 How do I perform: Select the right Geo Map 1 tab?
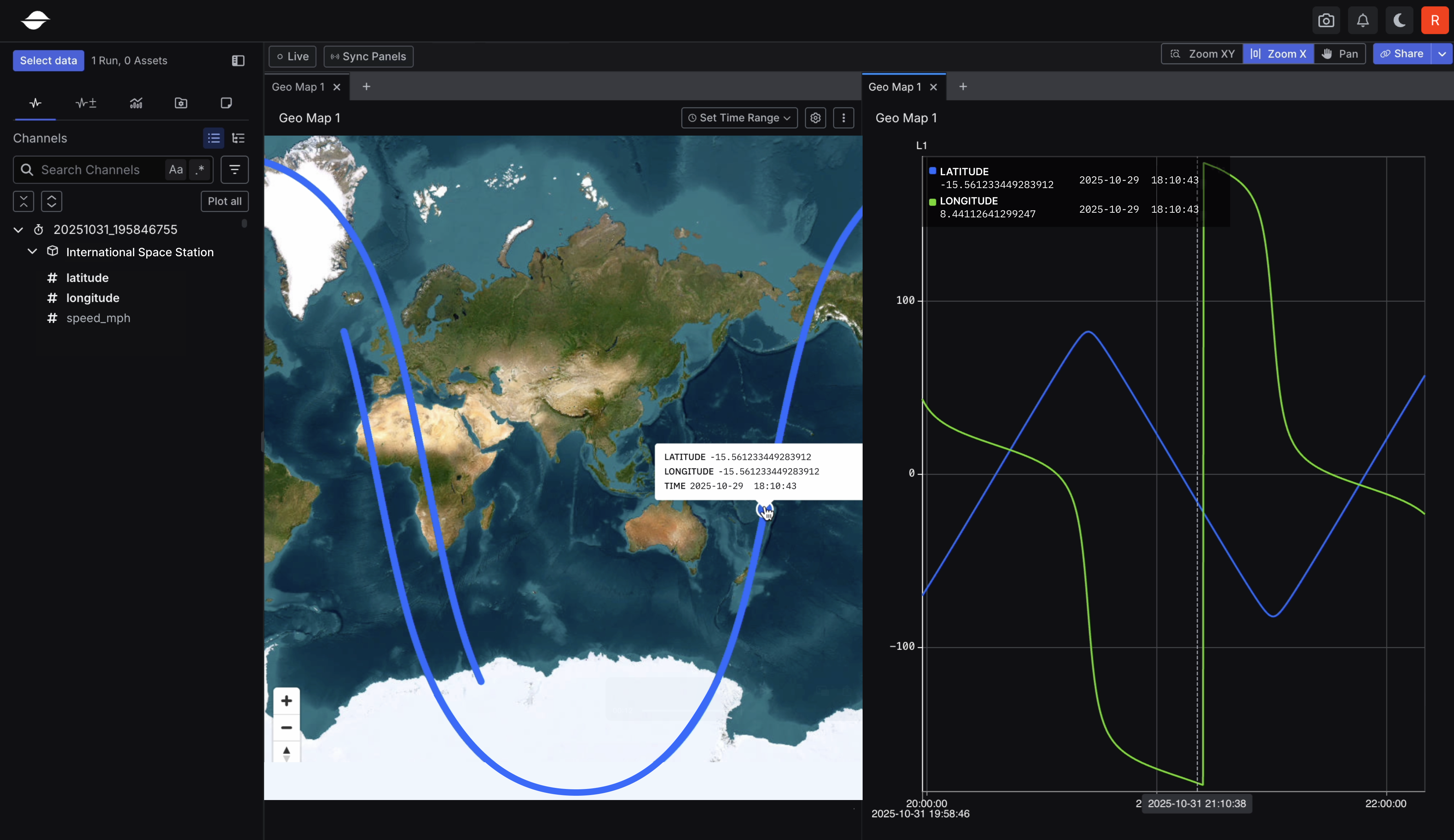(x=894, y=87)
